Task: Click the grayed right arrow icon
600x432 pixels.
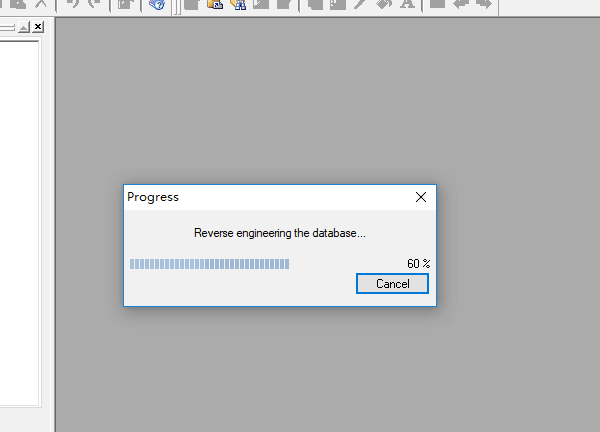Action: pos(484,4)
